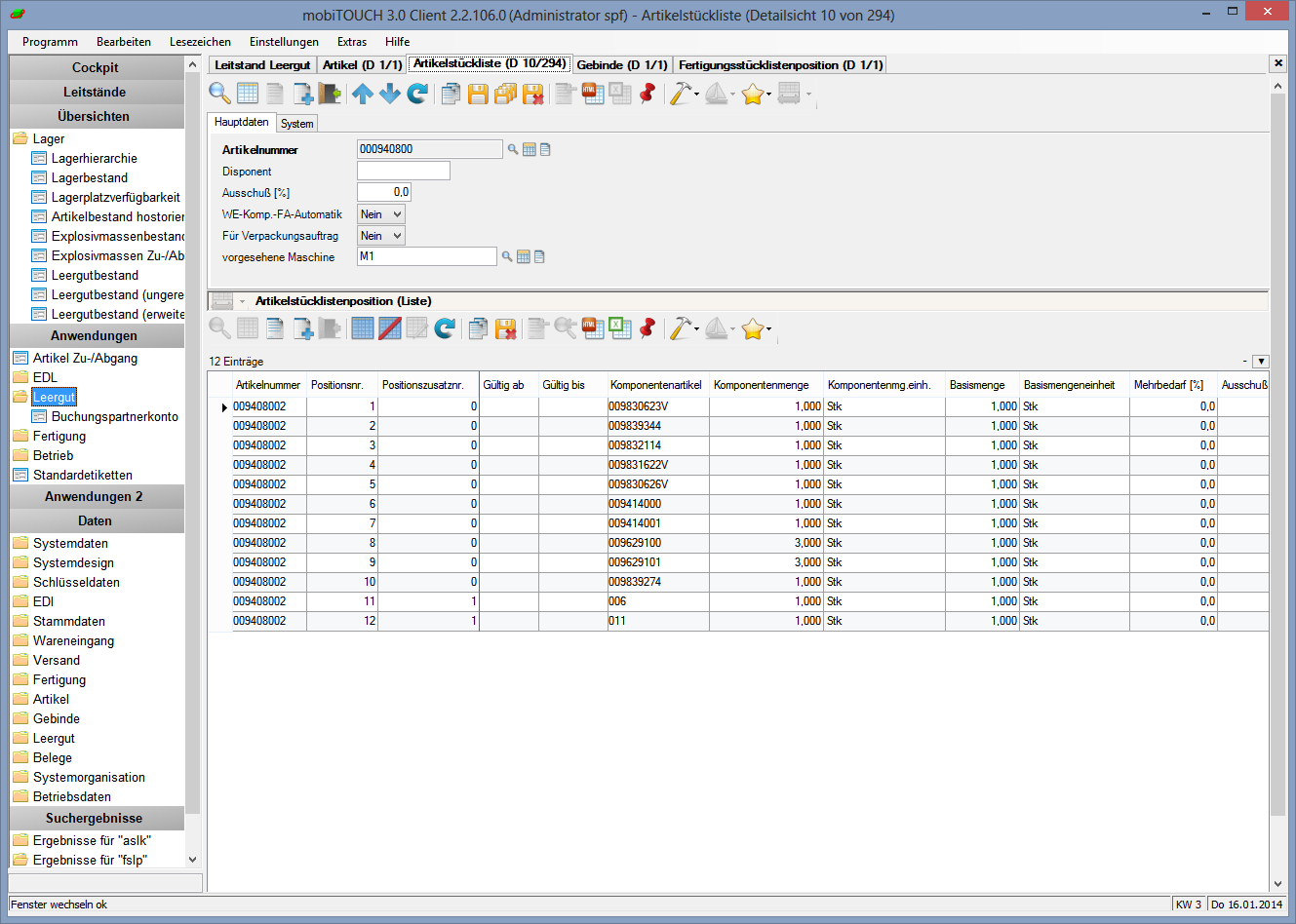
Task: Click the Suchergebnisse sidebar header
Action: 96,818
